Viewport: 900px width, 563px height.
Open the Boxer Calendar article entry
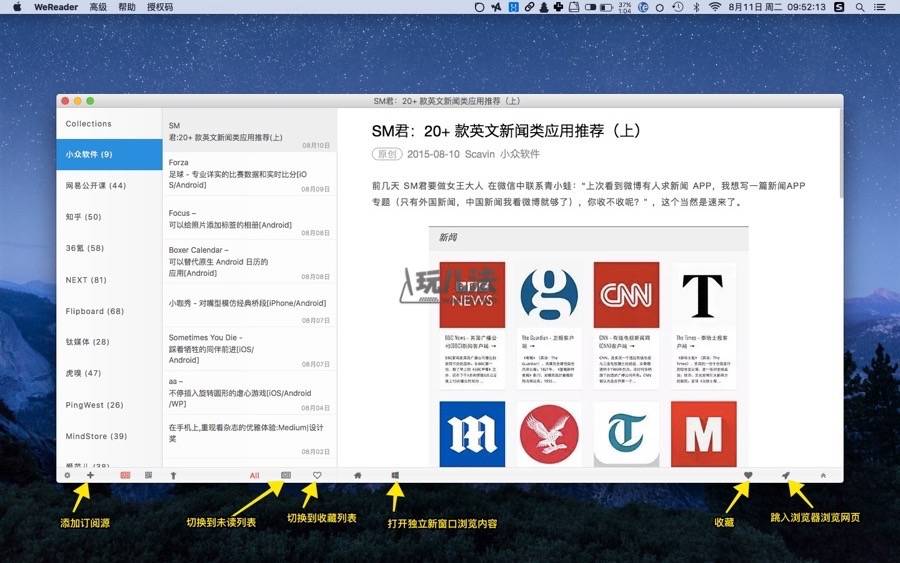click(x=249, y=262)
